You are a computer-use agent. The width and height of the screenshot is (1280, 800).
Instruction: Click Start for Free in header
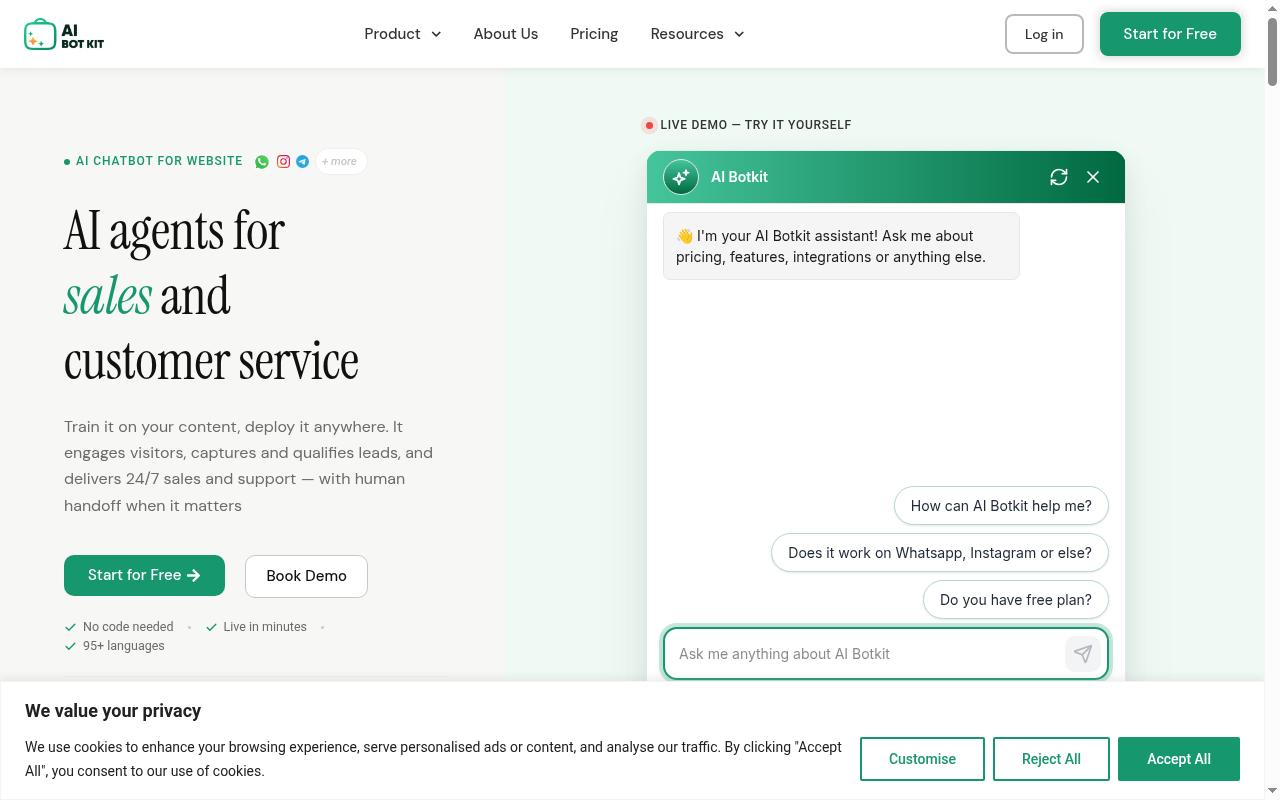pyautogui.click(x=1170, y=34)
